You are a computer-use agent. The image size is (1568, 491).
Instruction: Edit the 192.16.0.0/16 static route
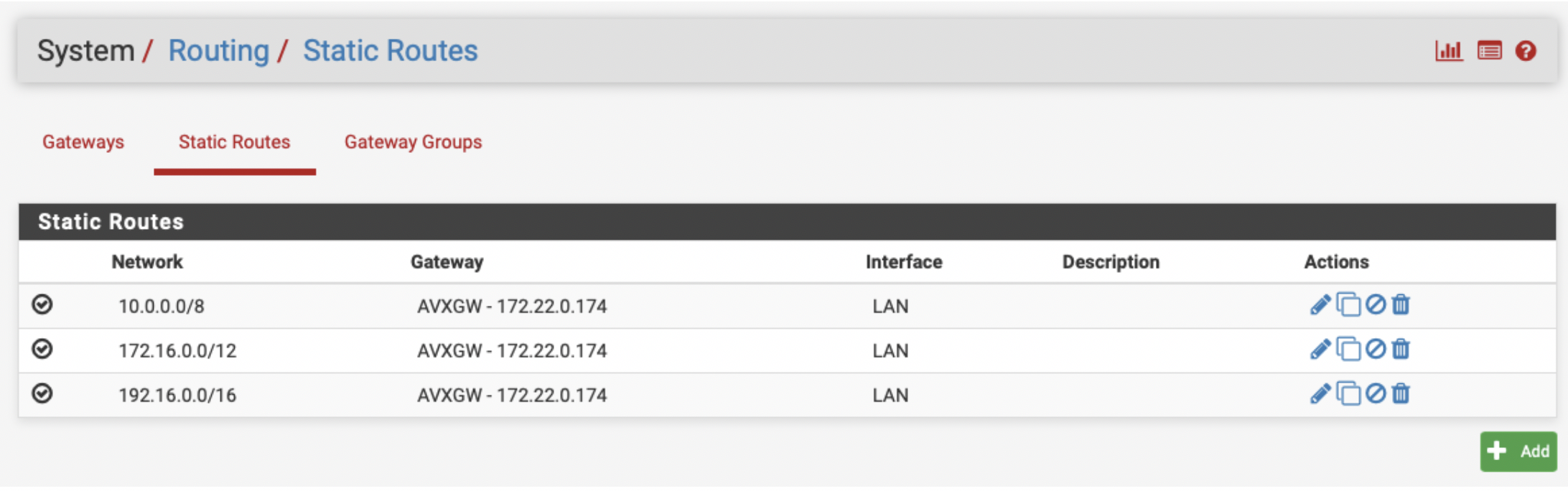coord(1320,394)
